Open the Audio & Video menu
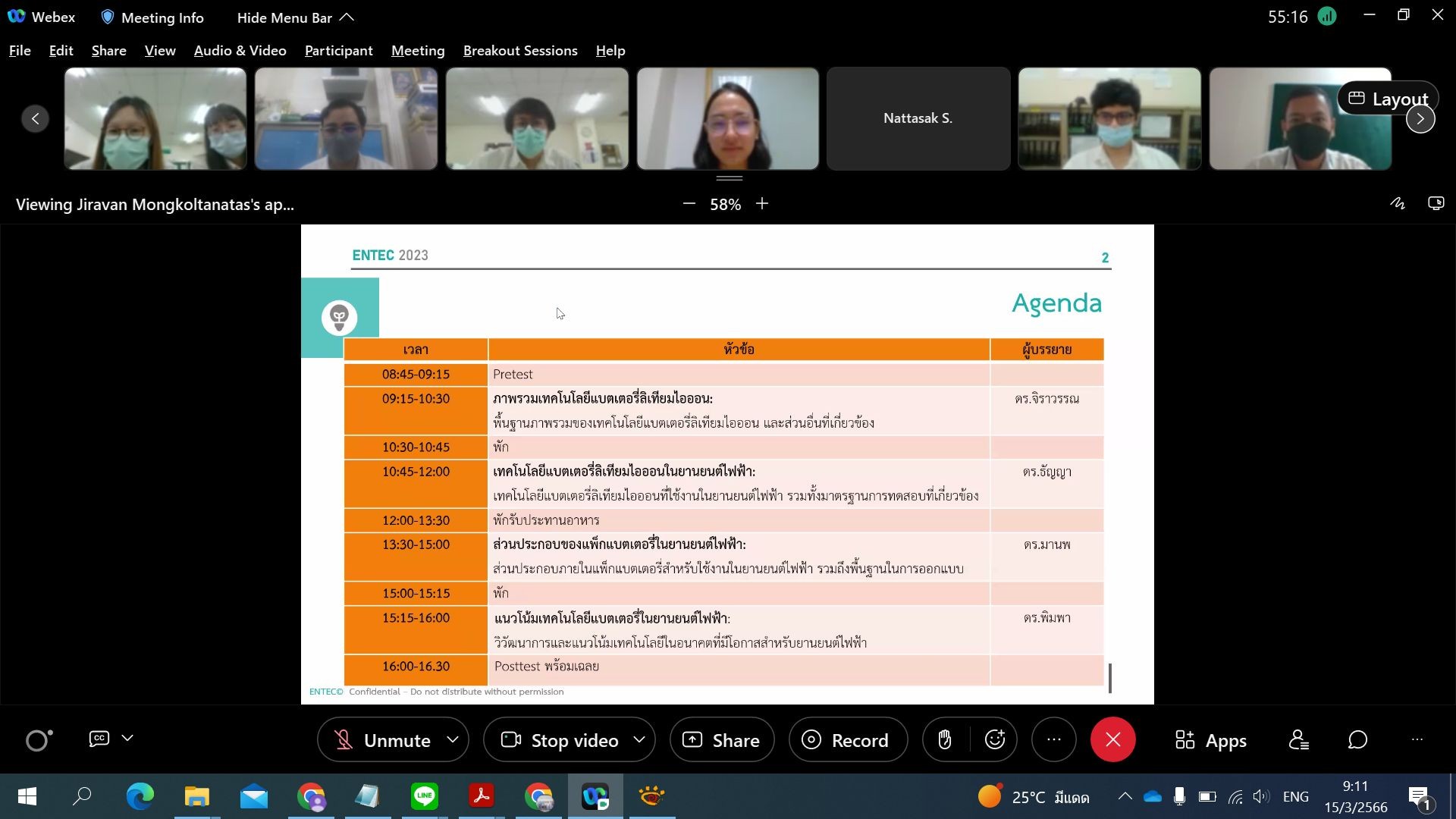1456x819 pixels. (240, 51)
